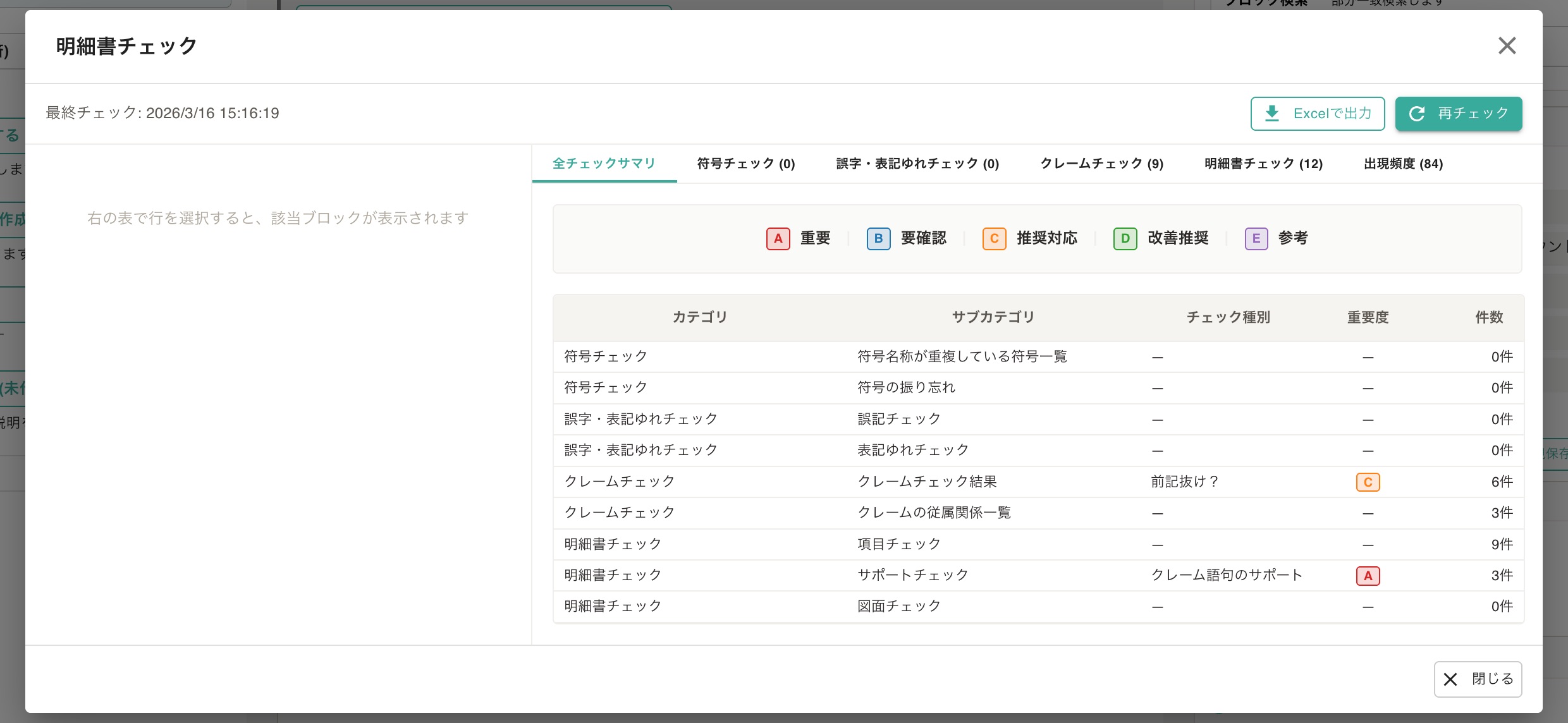This screenshot has height=723, width=1568.
Task: Click the カテゴリ column header
Action: pos(699,317)
